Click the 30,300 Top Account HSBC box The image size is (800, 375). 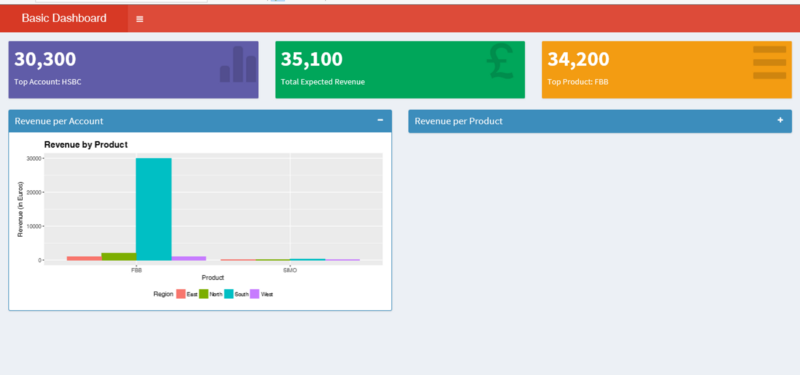pyautogui.click(x=133, y=70)
